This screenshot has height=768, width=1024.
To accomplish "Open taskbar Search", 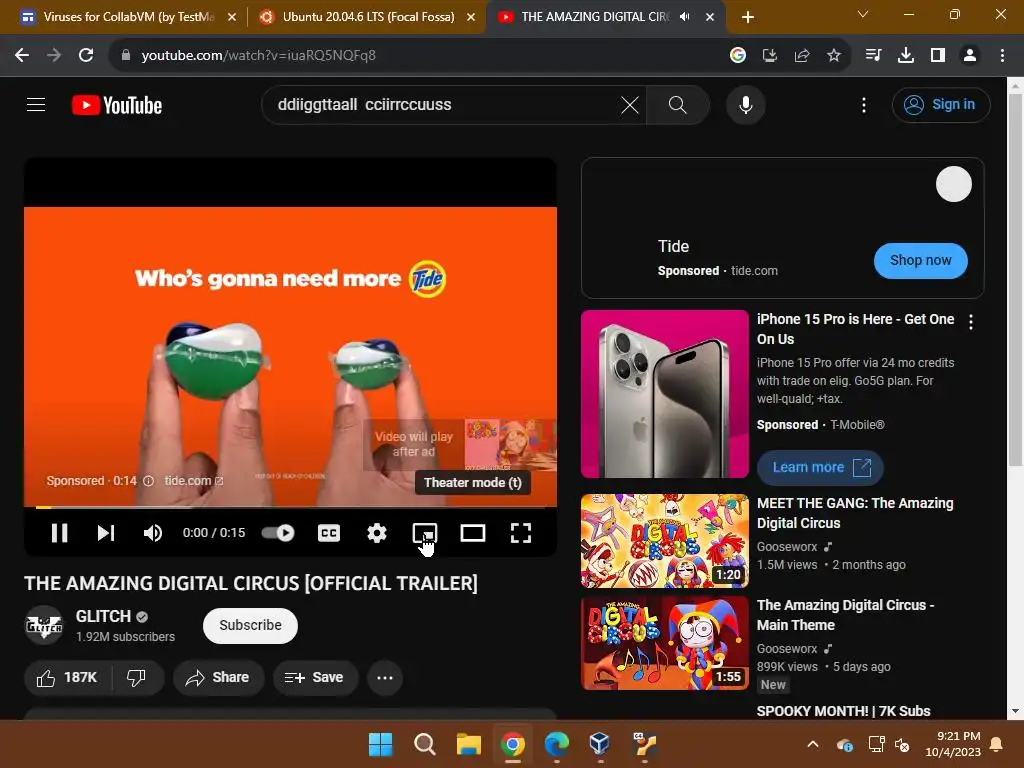I will click(424, 744).
